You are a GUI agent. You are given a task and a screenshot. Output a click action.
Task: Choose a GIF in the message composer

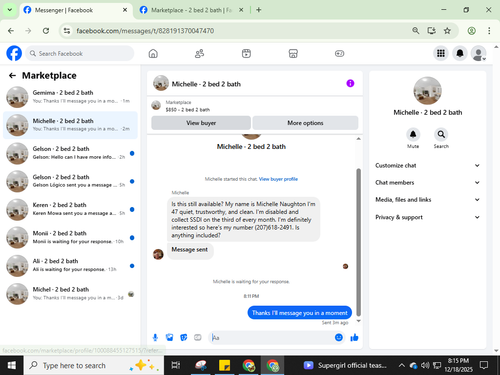coord(198,338)
